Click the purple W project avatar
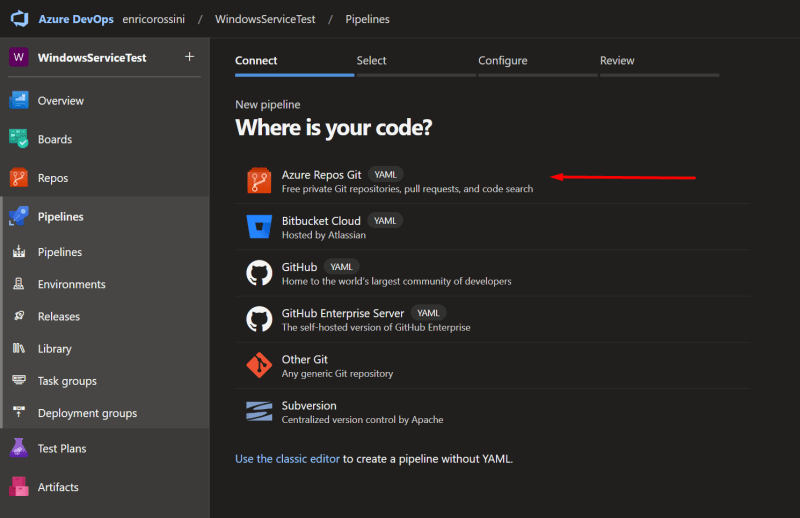Image resolution: width=800 pixels, height=518 pixels. 19,57
